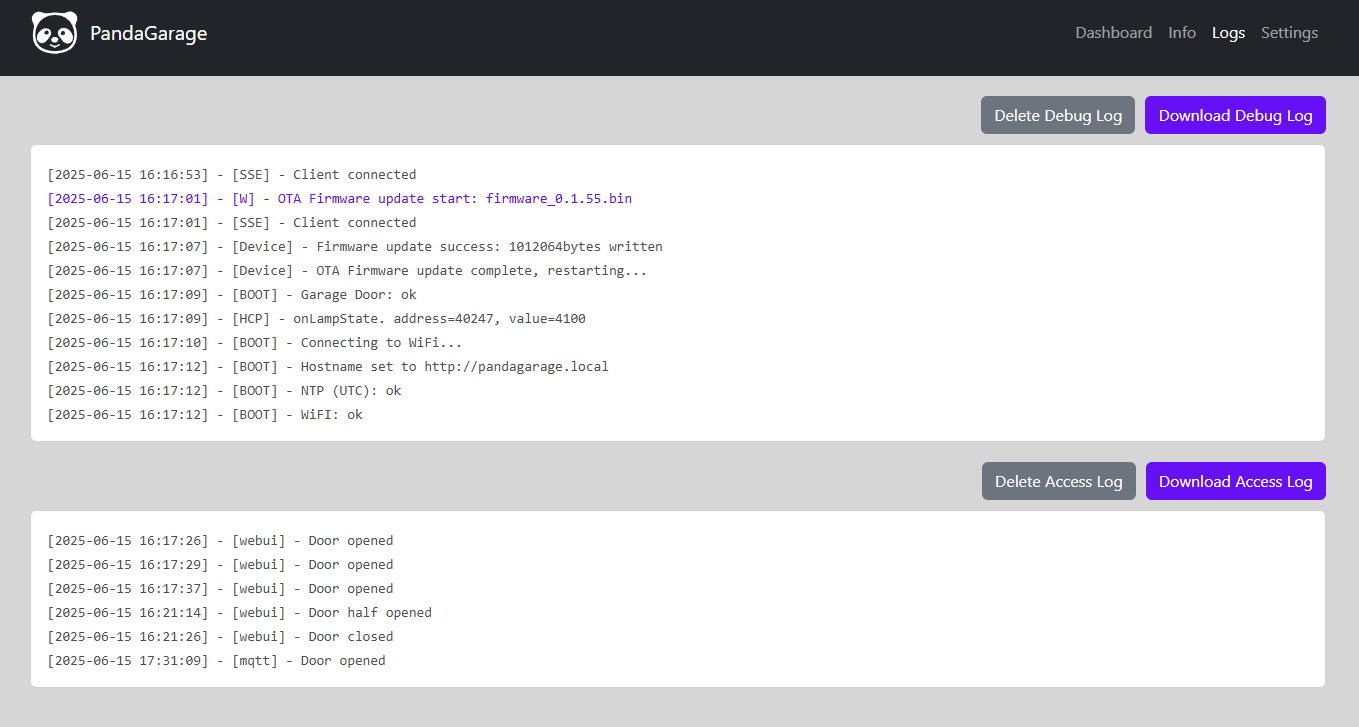Select the mqtt Door opened entry
1359x727 pixels.
coord(216,661)
